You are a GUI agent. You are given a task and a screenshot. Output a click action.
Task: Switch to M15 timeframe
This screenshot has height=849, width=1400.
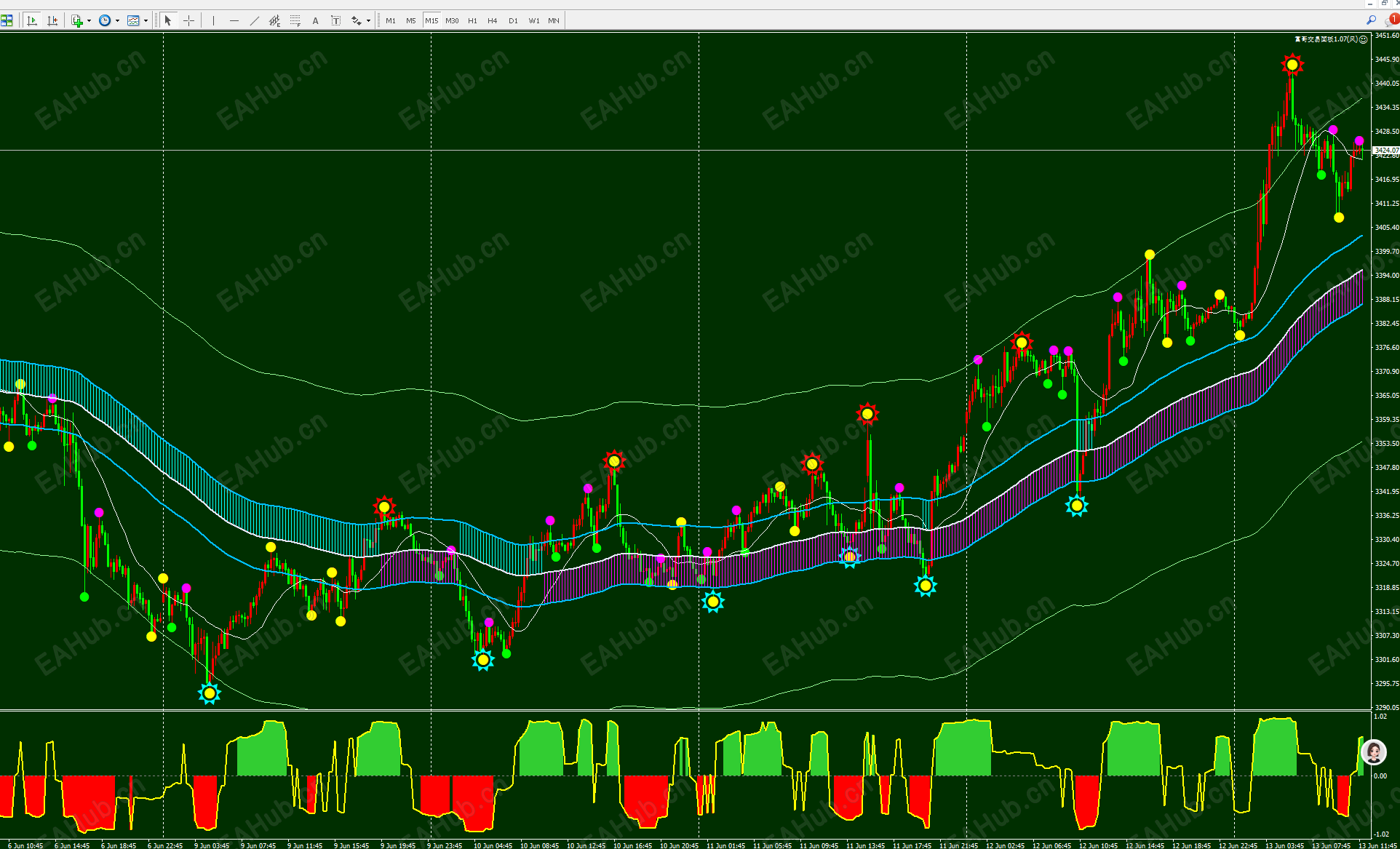click(431, 20)
